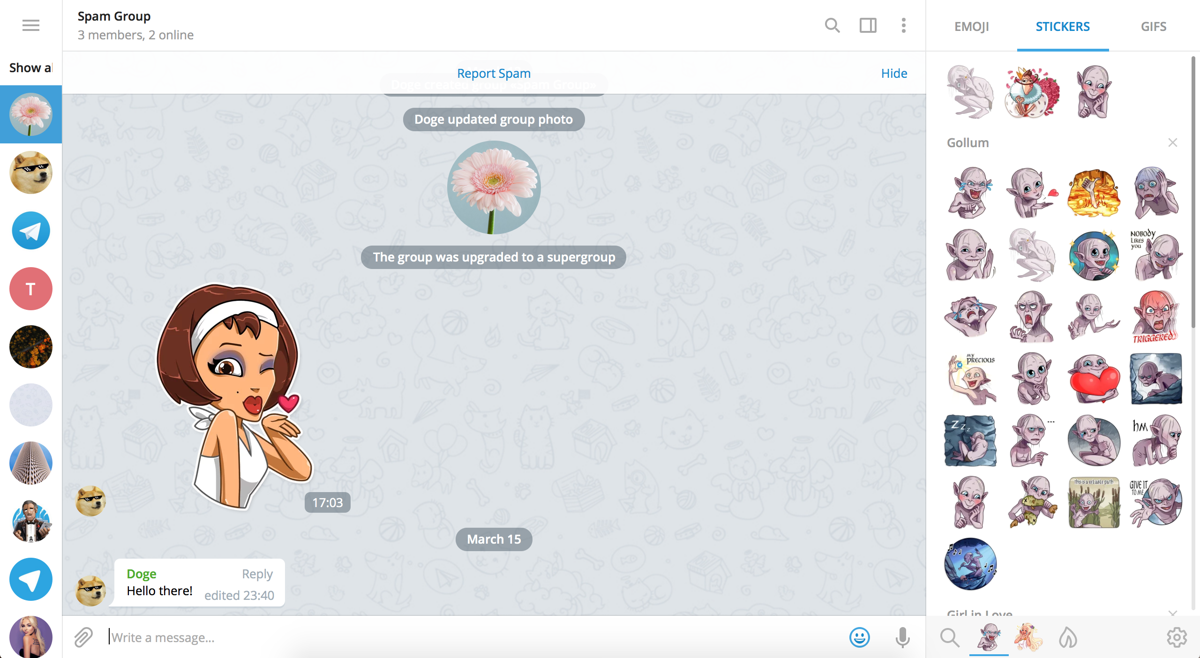The height and width of the screenshot is (658, 1200).
Task: Open the Telegram chat below the Doge chat
Action: (31, 231)
